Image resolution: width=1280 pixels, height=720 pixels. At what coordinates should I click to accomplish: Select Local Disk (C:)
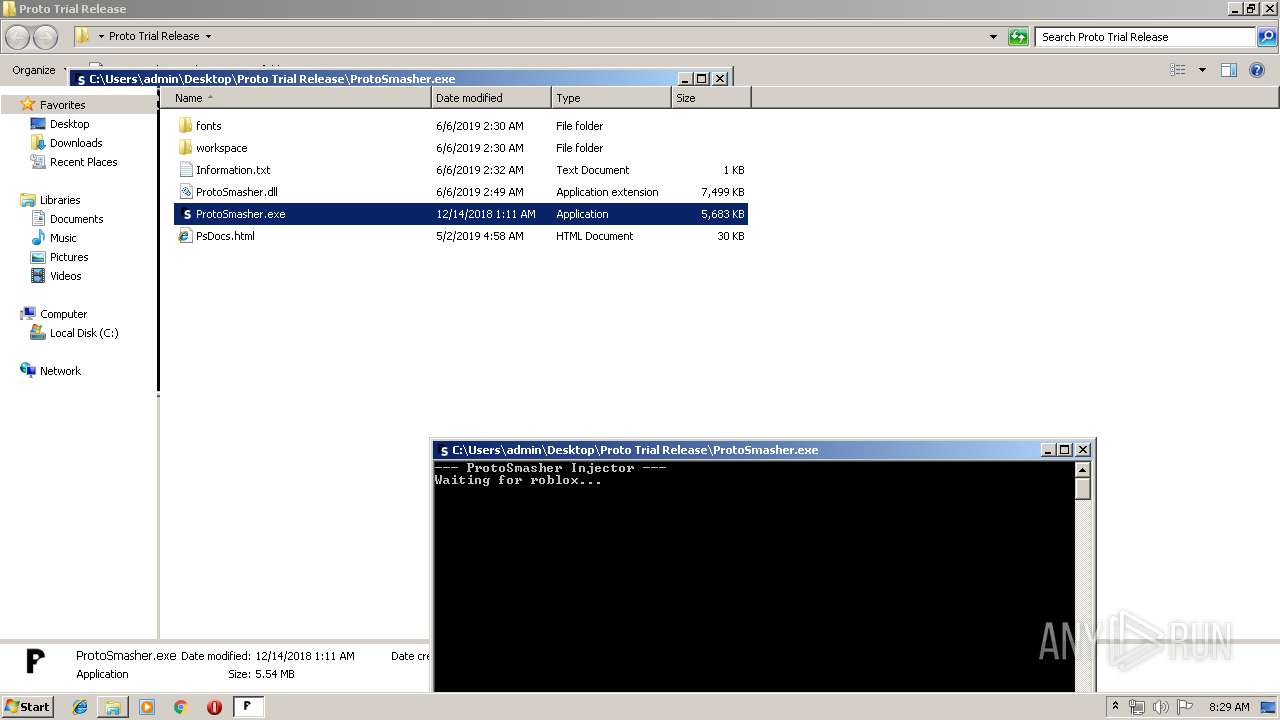pyautogui.click(x=84, y=333)
